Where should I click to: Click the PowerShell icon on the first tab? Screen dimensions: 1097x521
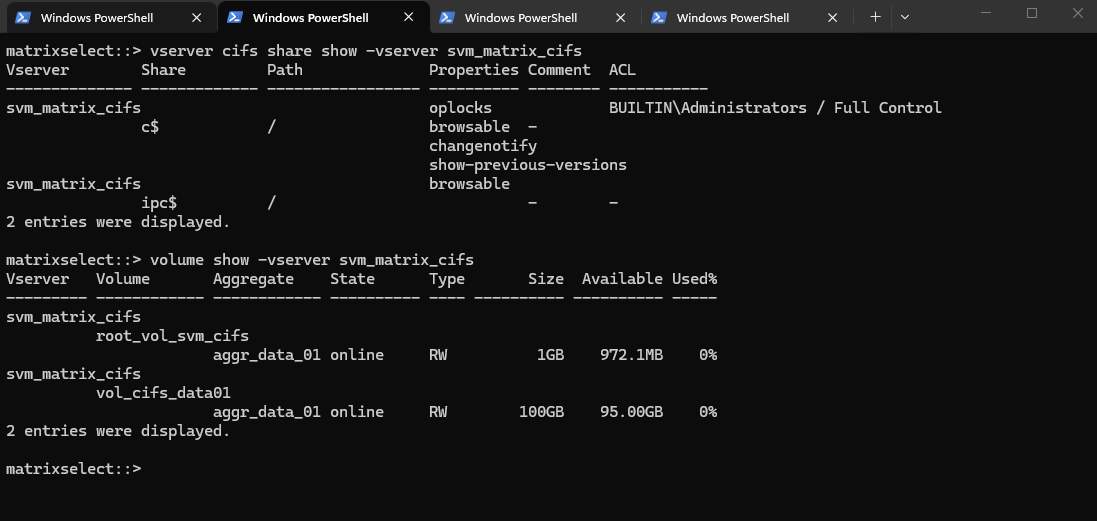pyautogui.click(x=22, y=17)
